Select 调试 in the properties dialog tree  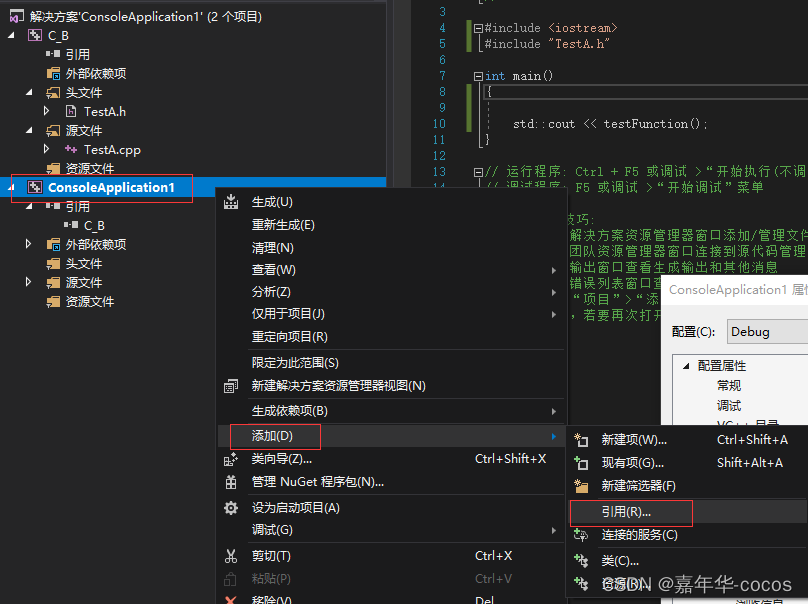[x=729, y=406]
